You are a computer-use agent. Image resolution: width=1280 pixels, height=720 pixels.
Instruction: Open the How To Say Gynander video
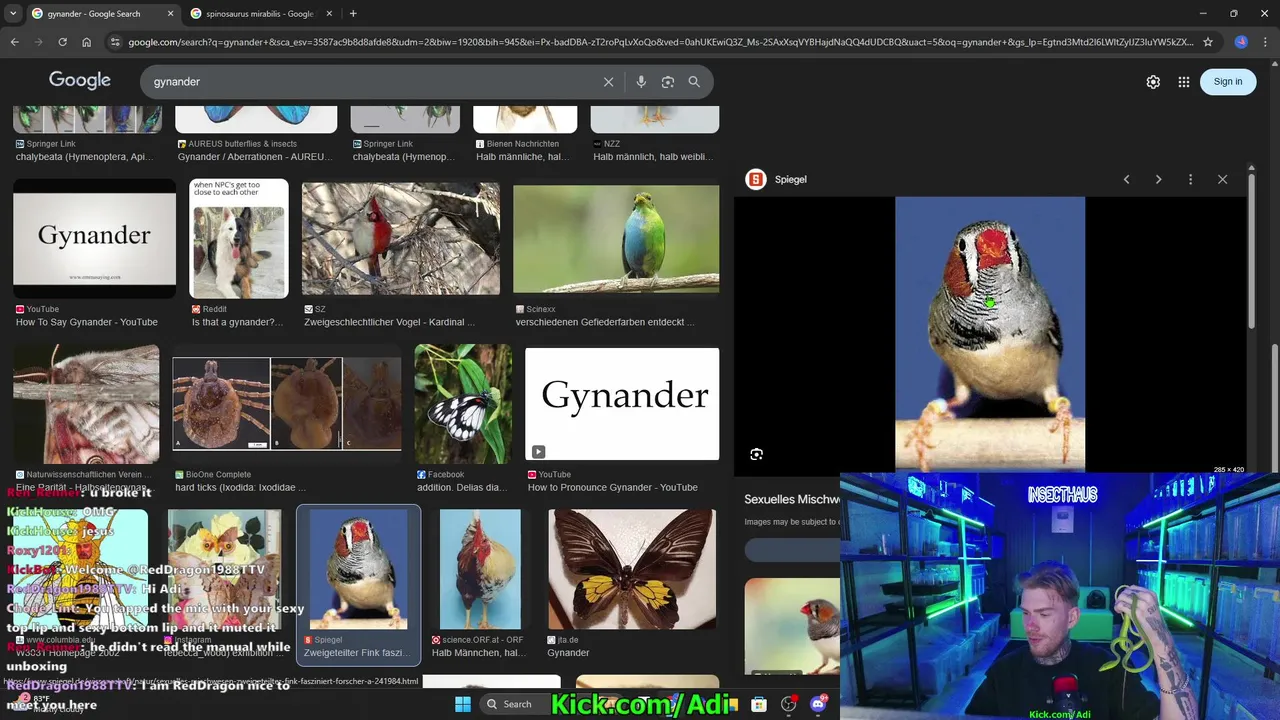(94, 239)
